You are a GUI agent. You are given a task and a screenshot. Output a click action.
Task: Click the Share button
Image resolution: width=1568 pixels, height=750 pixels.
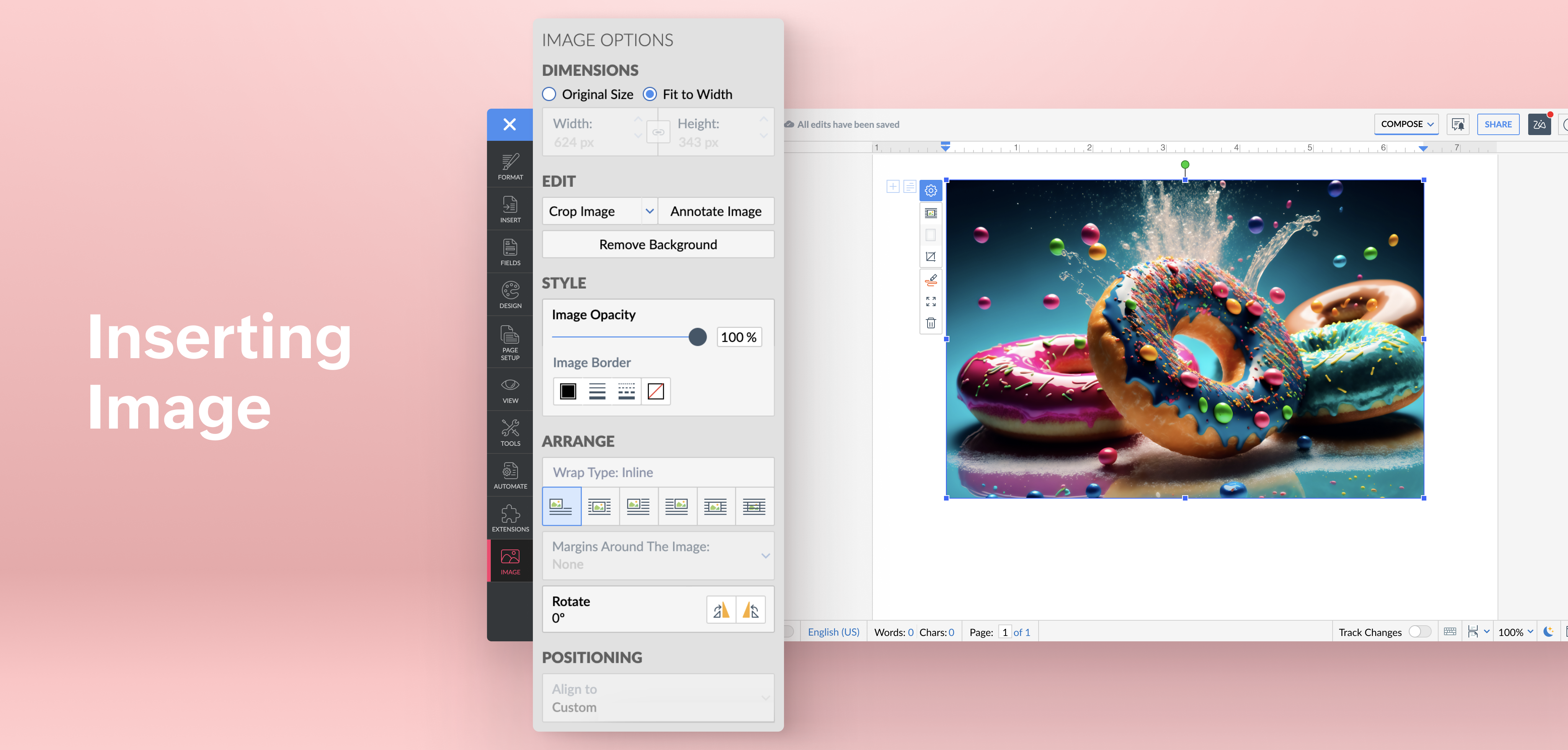(x=1499, y=124)
